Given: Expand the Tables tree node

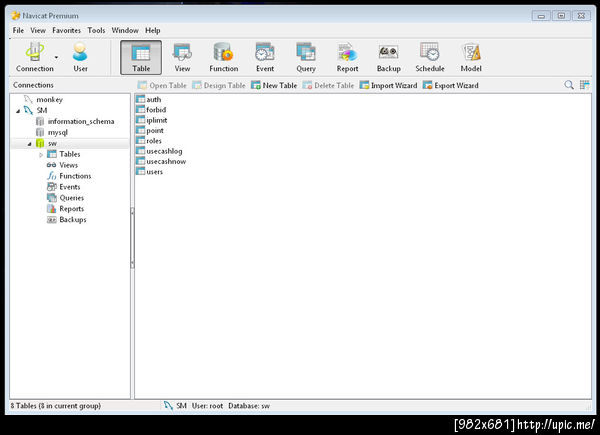Looking at the screenshot, I should point(41,155).
